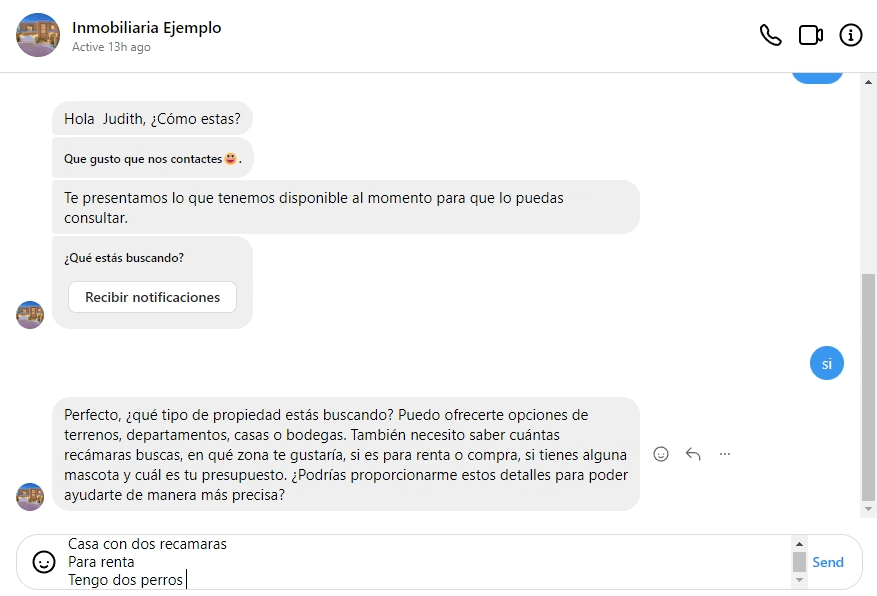Open more options for the latest message
This screenshot has height=596, width=877.
click(724, 453)
